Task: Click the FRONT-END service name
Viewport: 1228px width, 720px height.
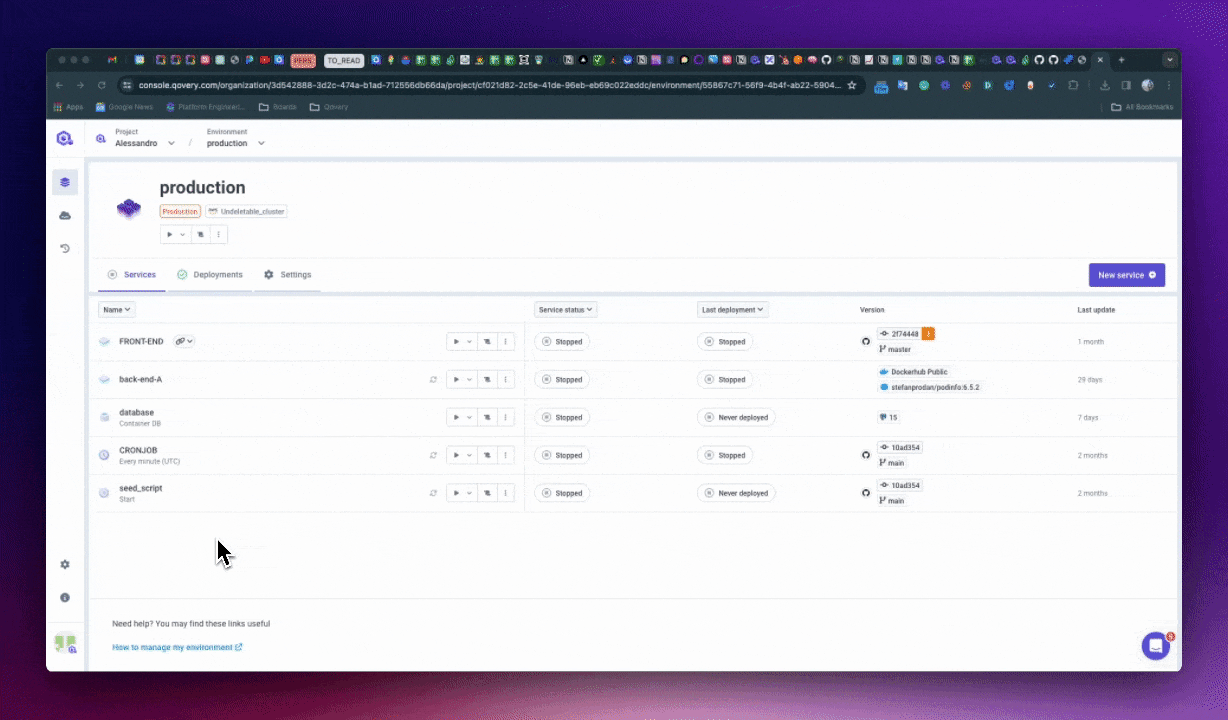Action: [x=141, y=341]
